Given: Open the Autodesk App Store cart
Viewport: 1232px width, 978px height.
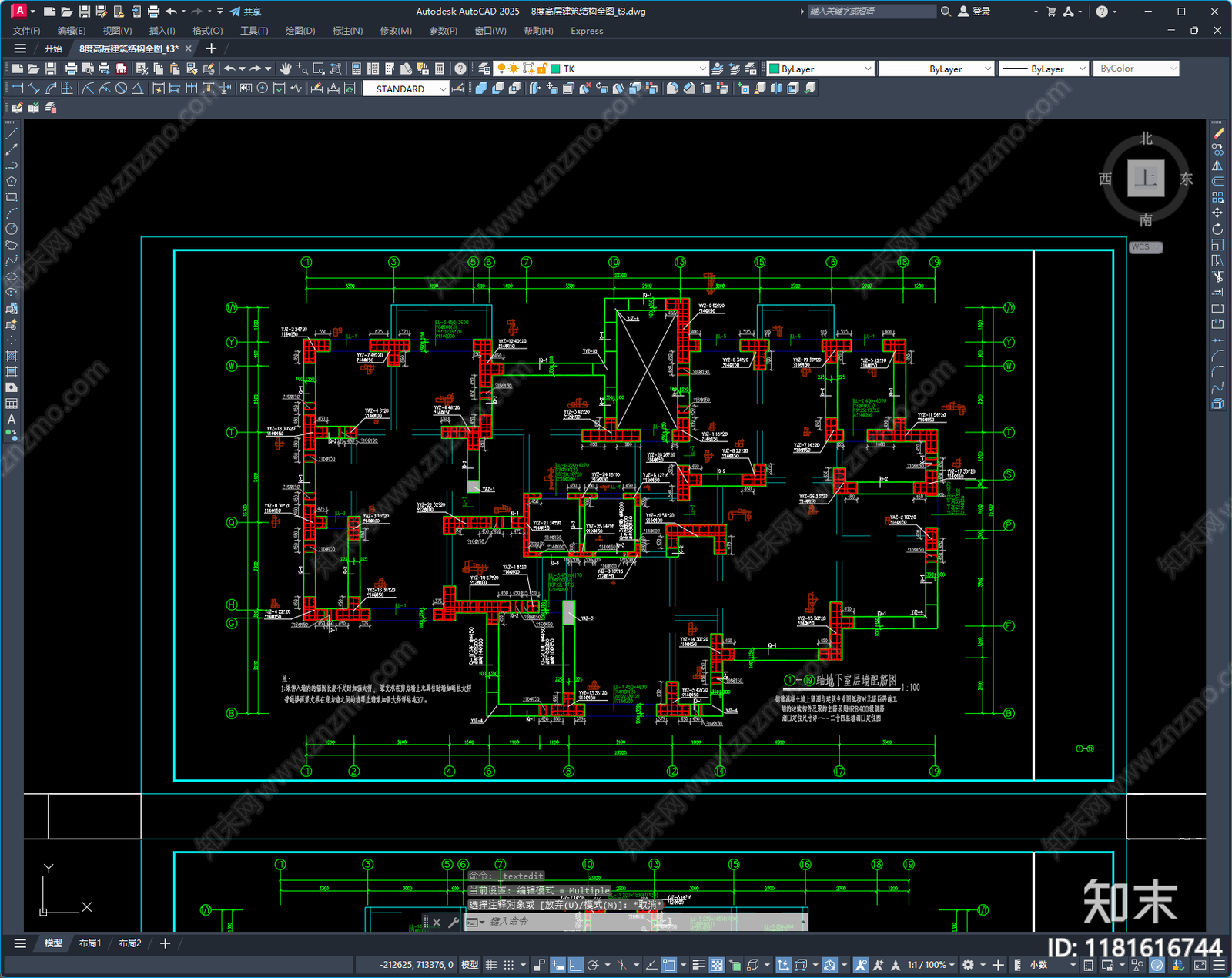Looking at the screenshot, I should pyautogui.click(x=1051, y=12).
